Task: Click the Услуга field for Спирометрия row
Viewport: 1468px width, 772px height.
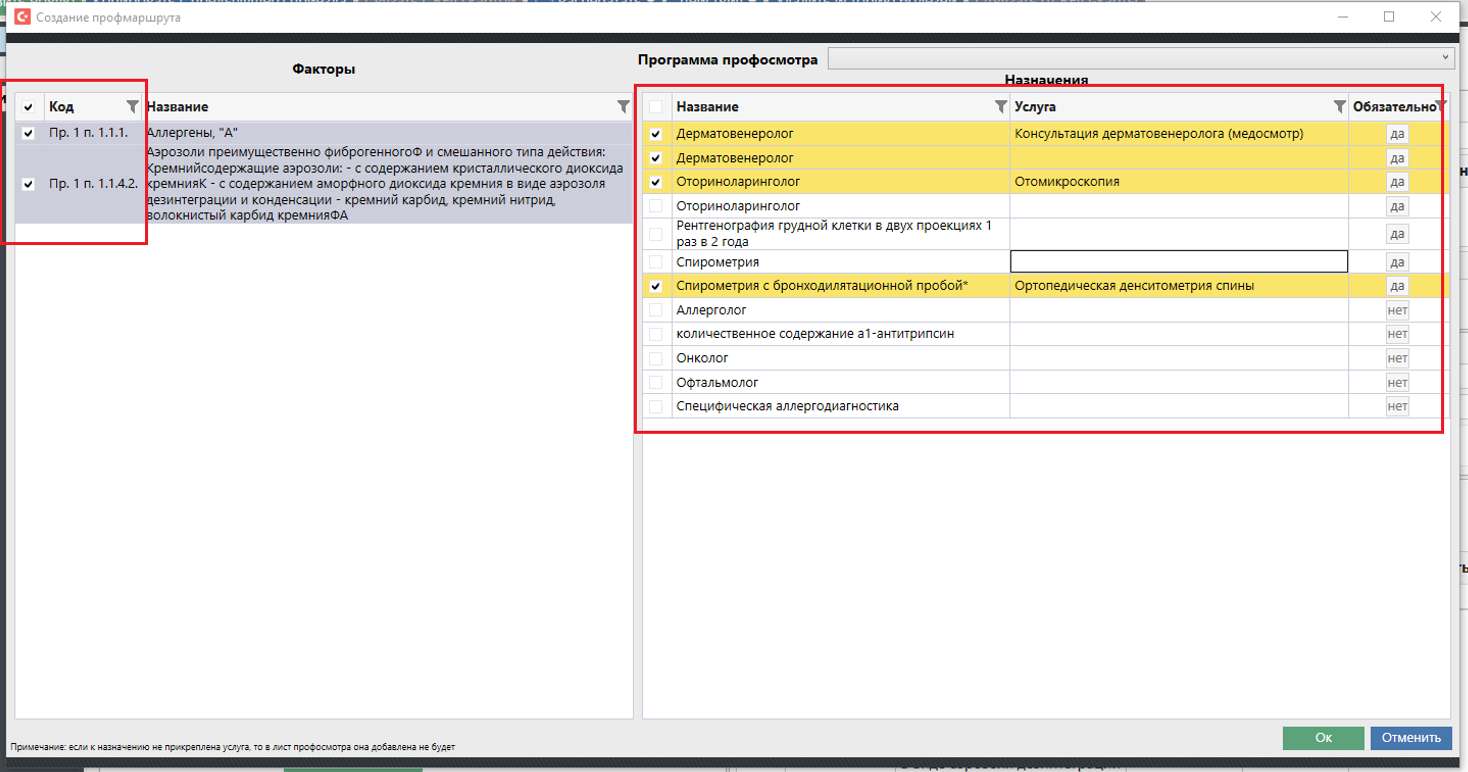Action: (1178, 262)
